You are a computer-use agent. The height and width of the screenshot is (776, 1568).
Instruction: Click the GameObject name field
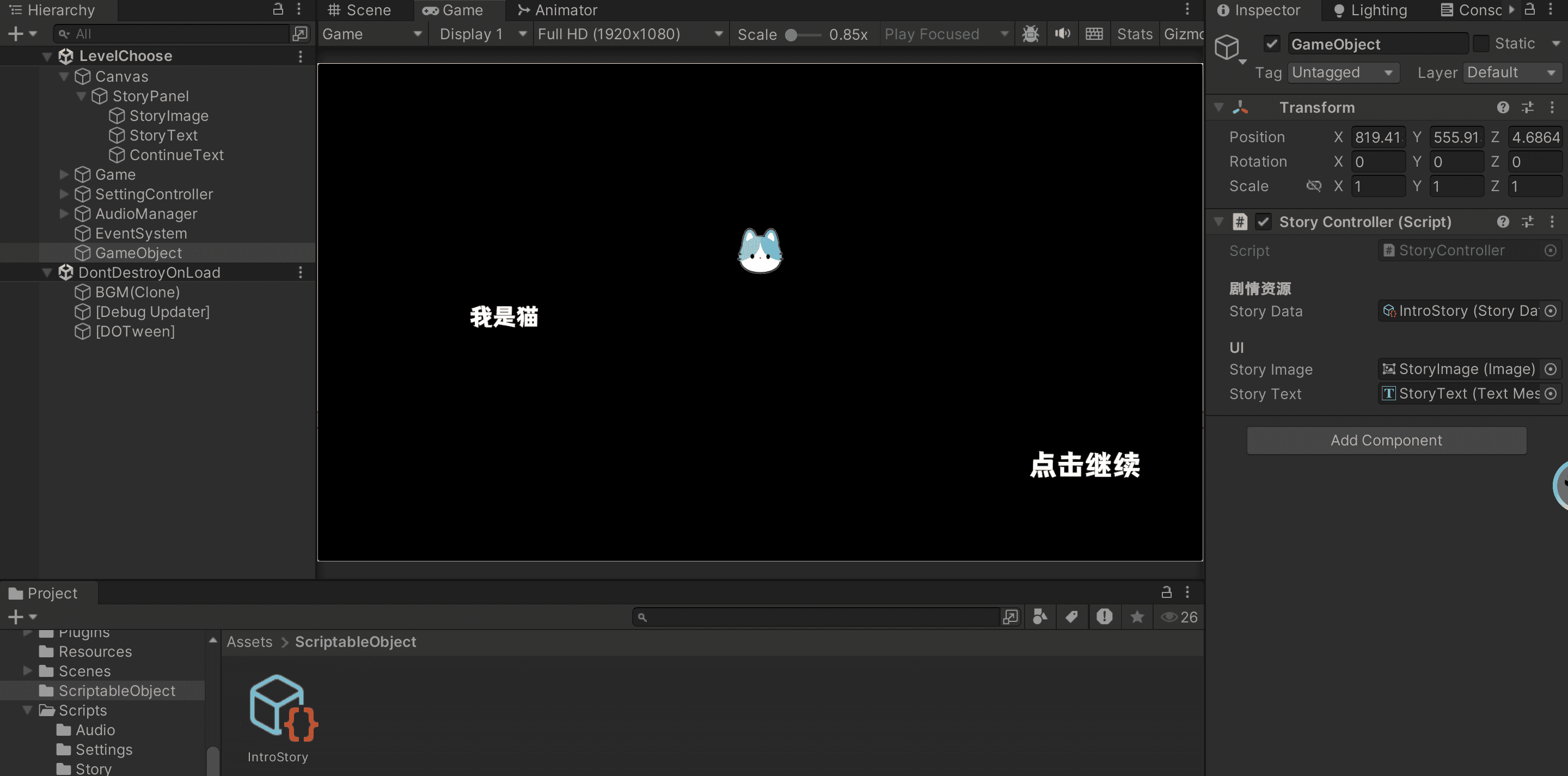[x=1377, y=44]
